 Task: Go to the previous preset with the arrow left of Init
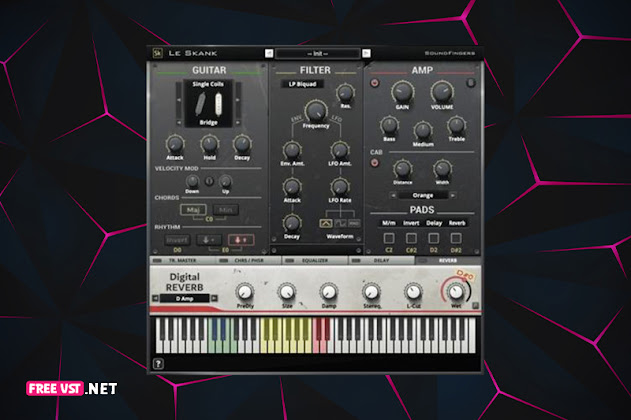269,53
